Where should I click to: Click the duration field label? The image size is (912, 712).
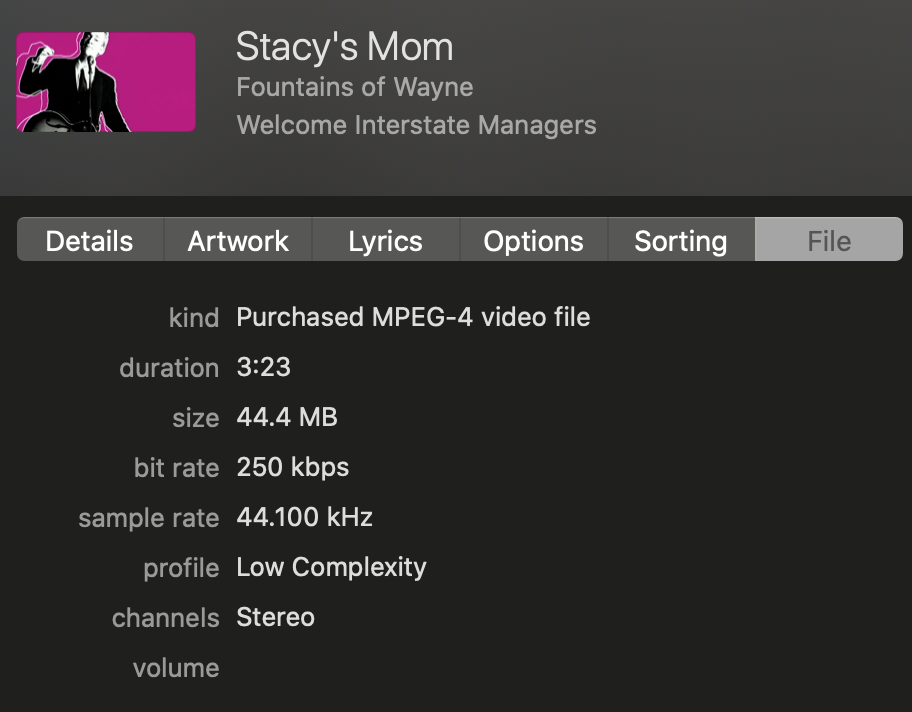click(x=169, y=368)
